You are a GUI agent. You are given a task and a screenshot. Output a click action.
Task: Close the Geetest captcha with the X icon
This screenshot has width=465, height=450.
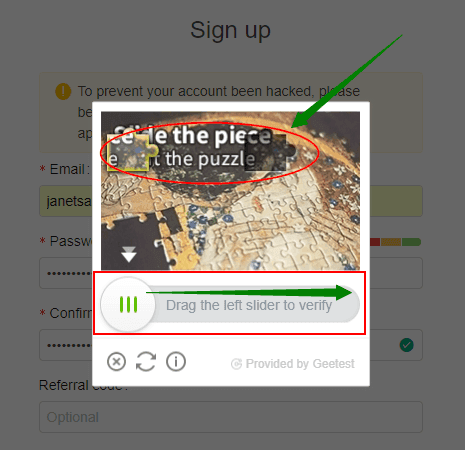tap(116, 362)
